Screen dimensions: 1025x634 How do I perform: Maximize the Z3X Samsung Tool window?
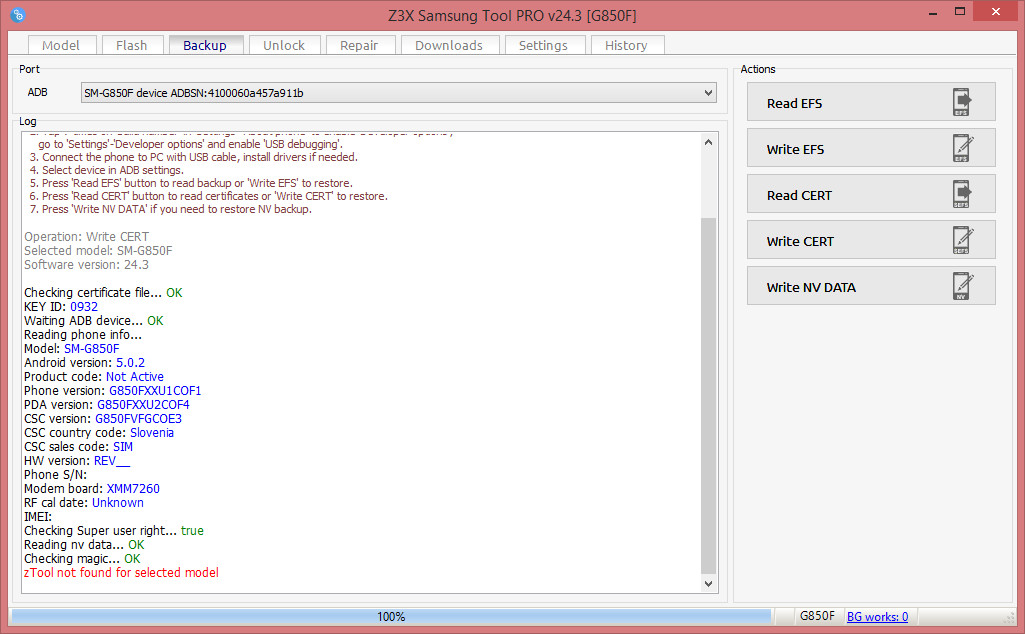(x=960, y=11)
